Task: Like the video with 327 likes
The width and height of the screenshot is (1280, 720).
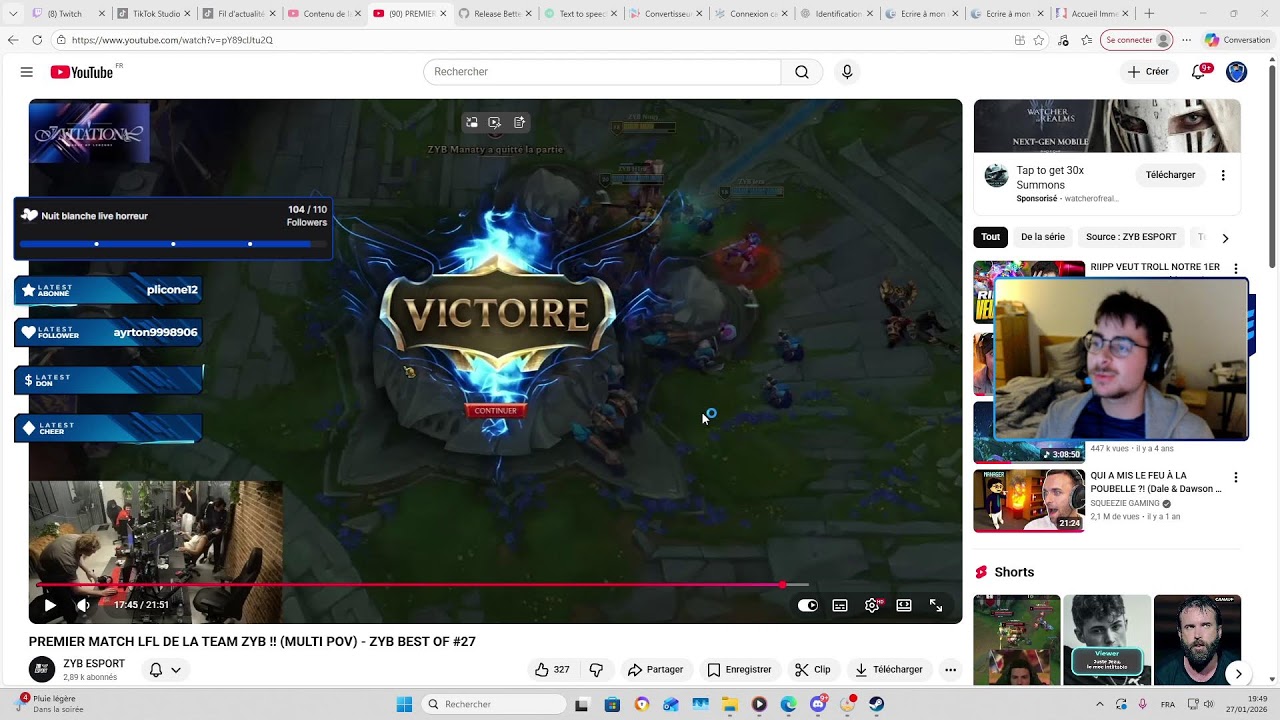Action: [x=552, y=670]
